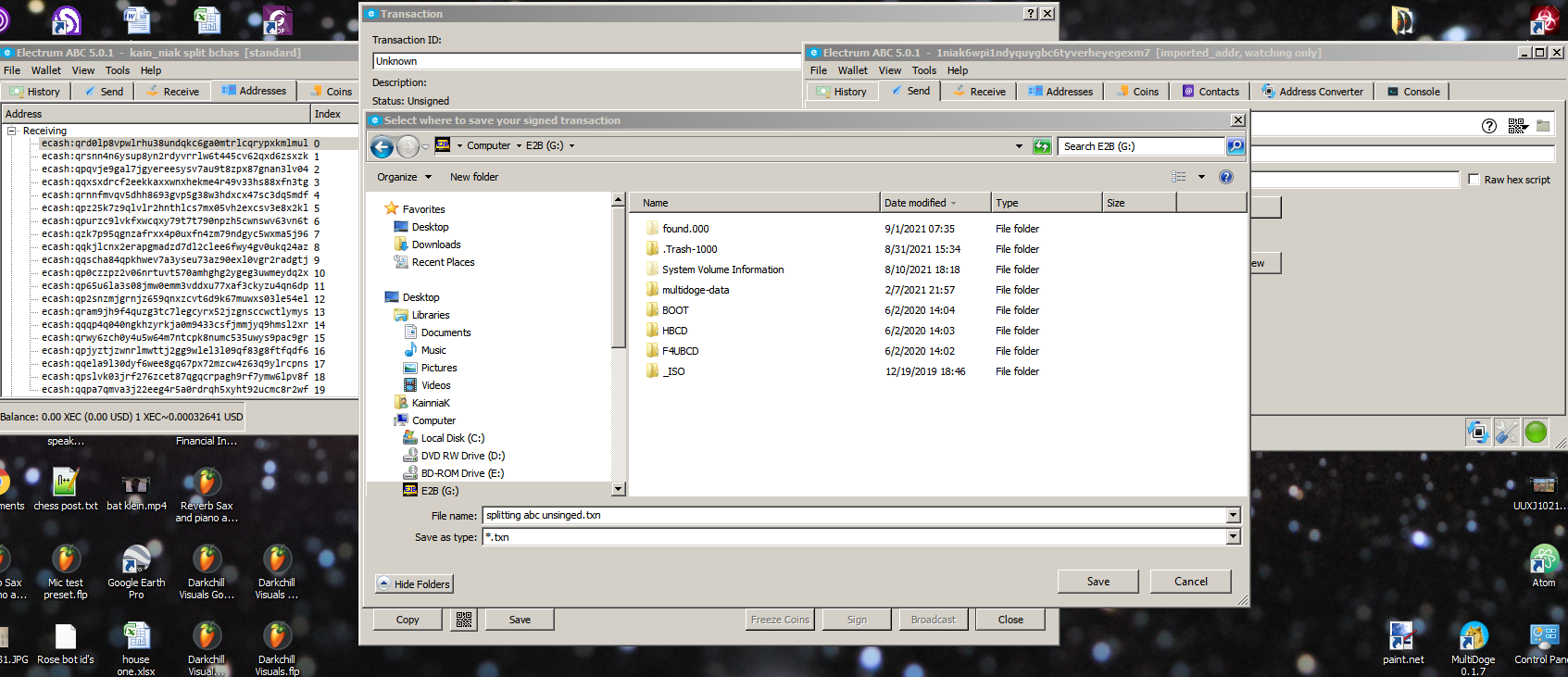Open the MultiDoge desktop shortcut

click(1473, 648)
